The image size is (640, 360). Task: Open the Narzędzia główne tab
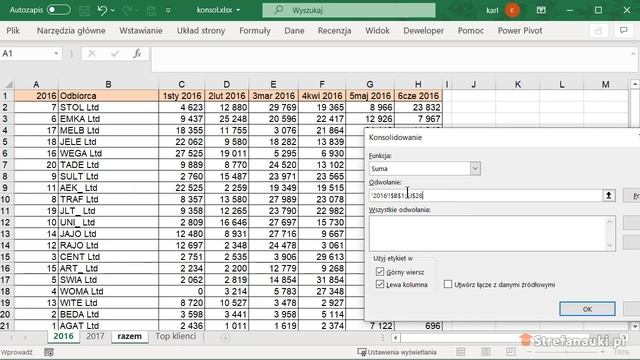coord(71,31)
